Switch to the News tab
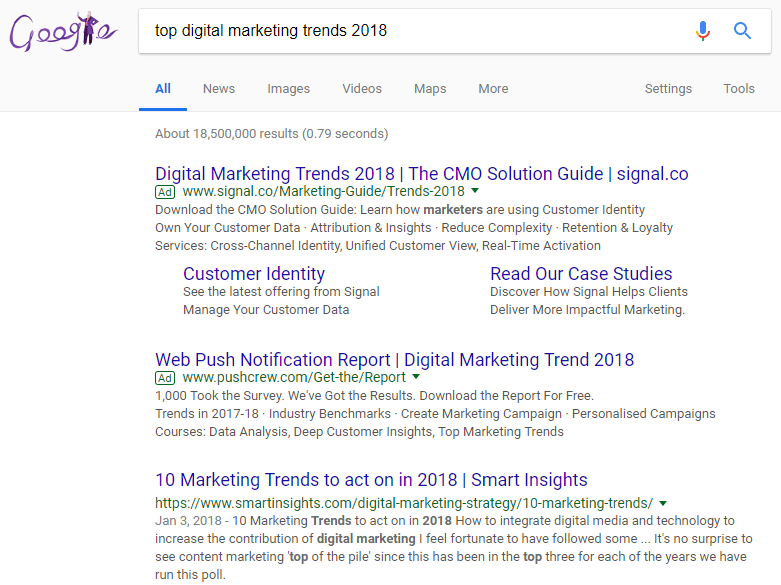Screen dimensions: 781x585 click(x=219, y=89)
